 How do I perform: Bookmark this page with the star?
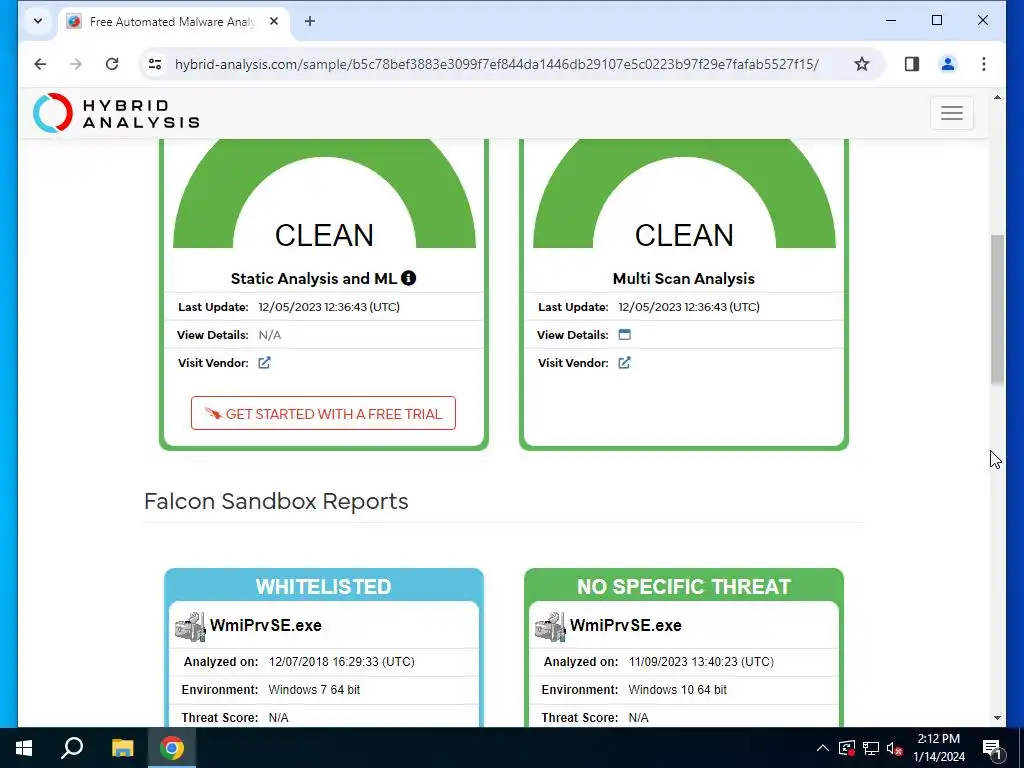862,64
